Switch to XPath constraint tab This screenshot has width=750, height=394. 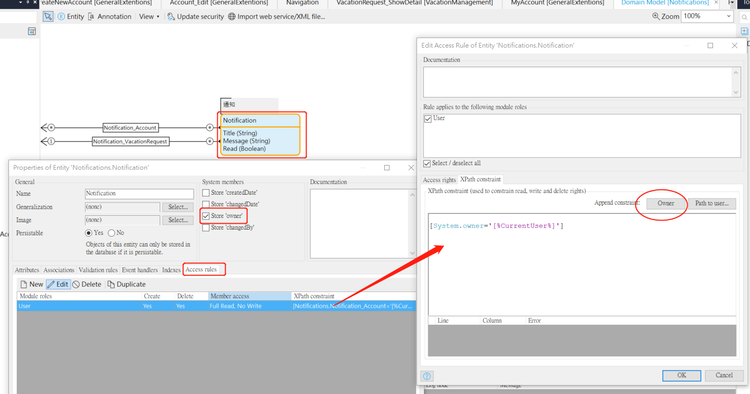[x=480, y=179]
